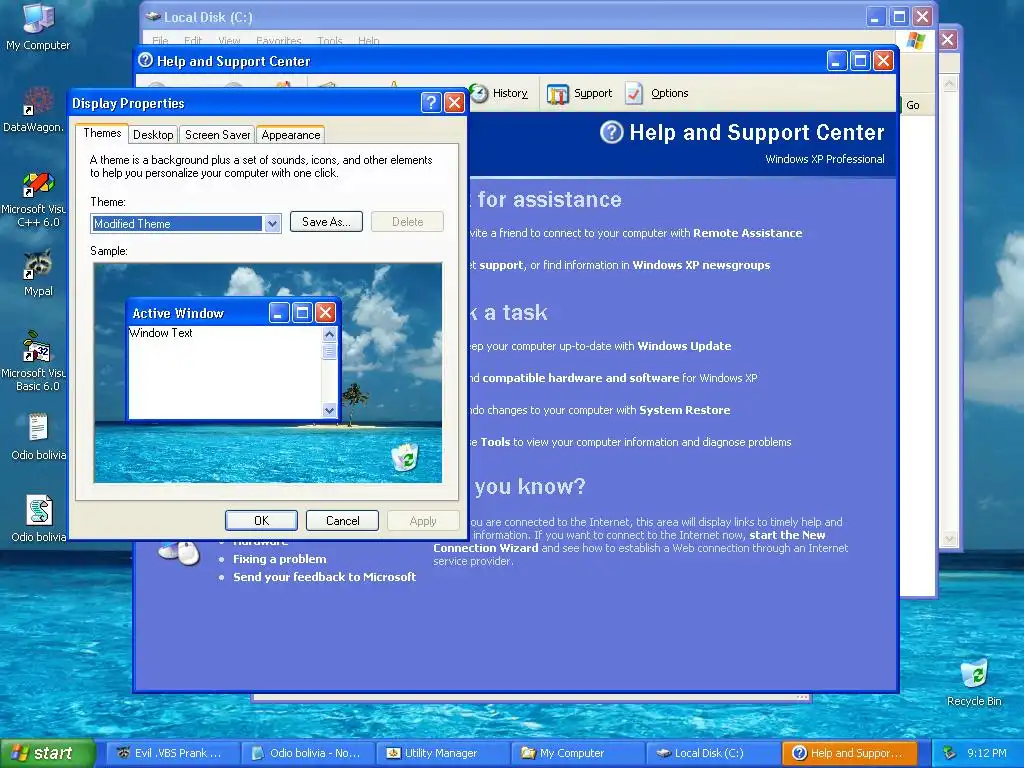Screen dimensions: 1024x768
Task: Click the system tray icon beside the clock
Action: [x=950, y=753]
